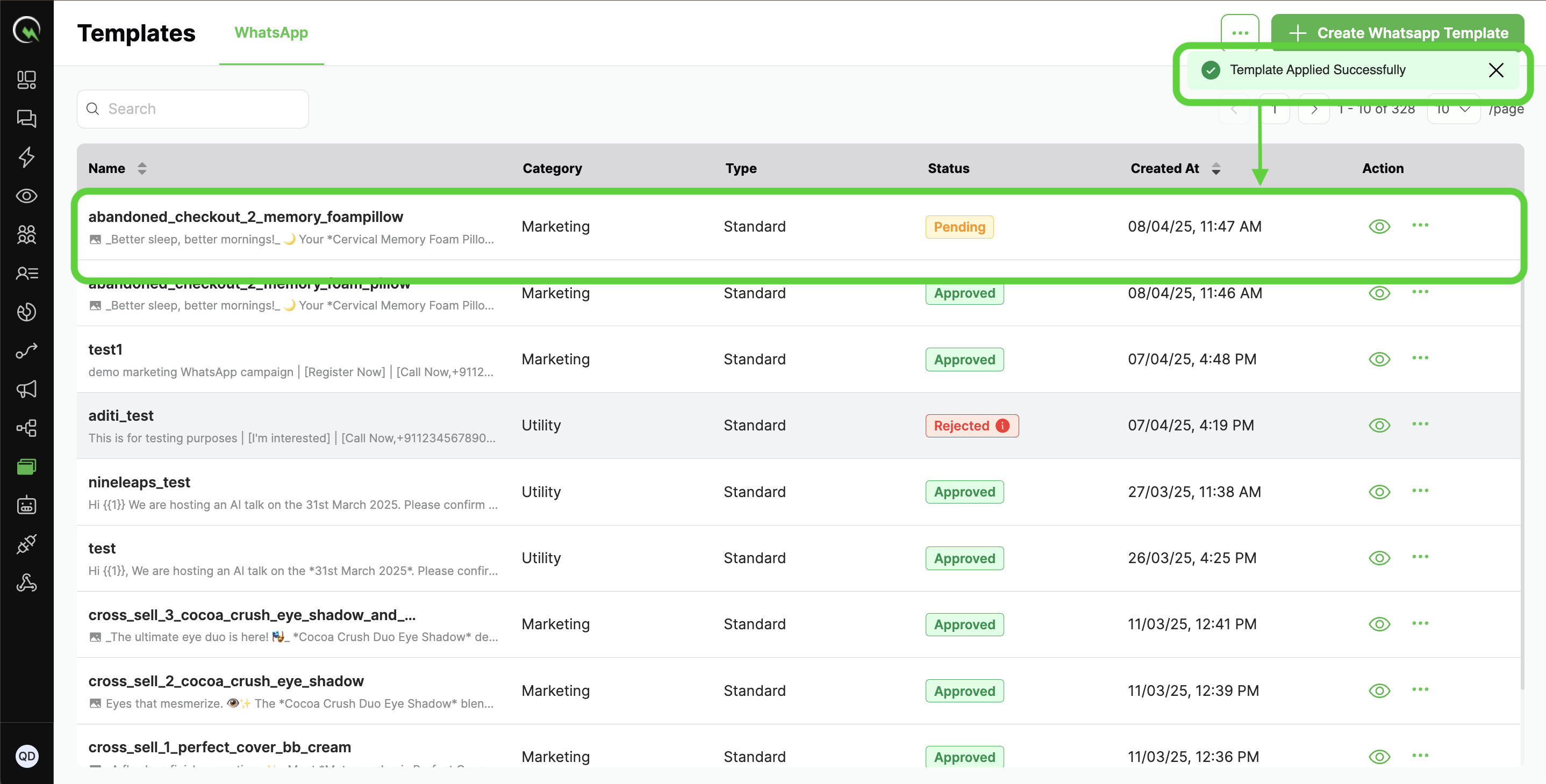Viewport: 1546px width, 784px height.
Task: View aditi_test template via eye icon
Action: [1379, 425]
